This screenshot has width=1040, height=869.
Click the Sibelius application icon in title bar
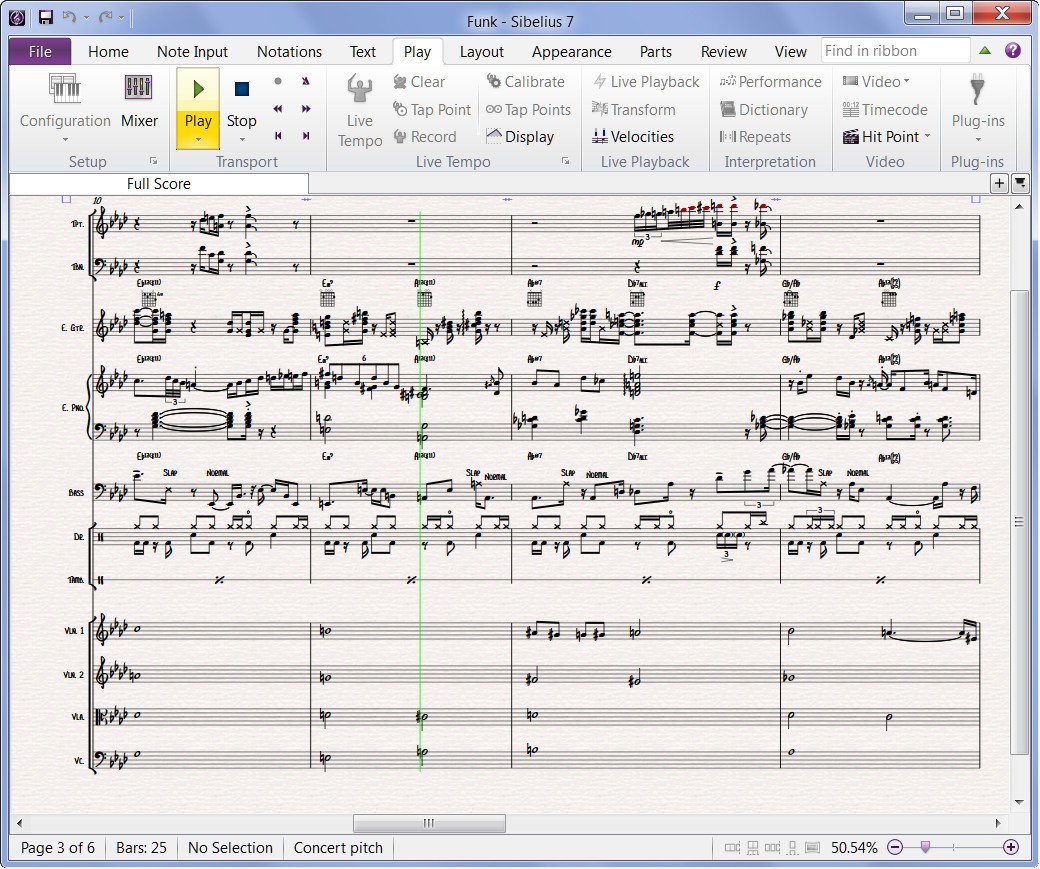click(17, 18)
